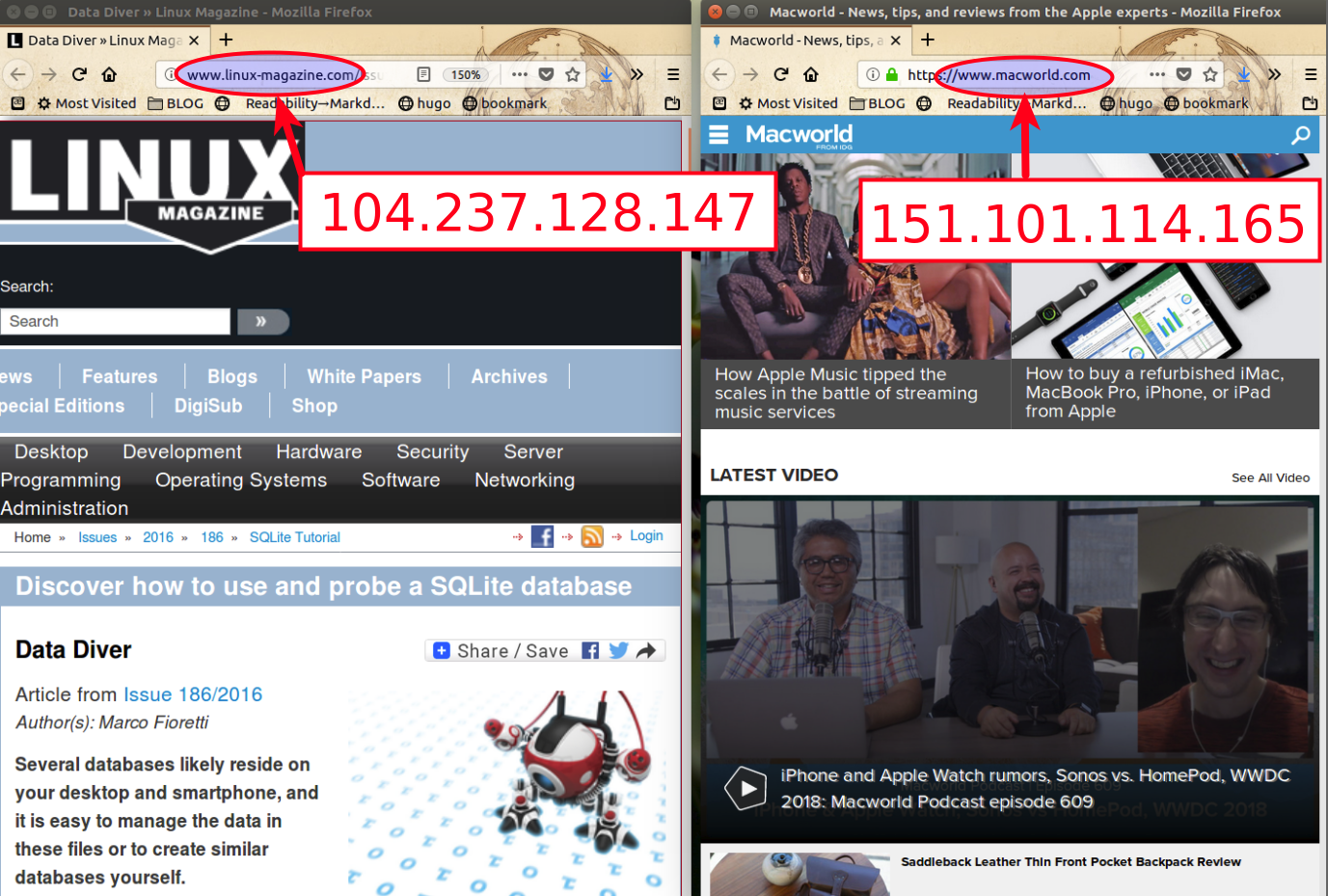Select Security topic
The height and width of the screenshot is (896, 1328).
coord(433,451)
